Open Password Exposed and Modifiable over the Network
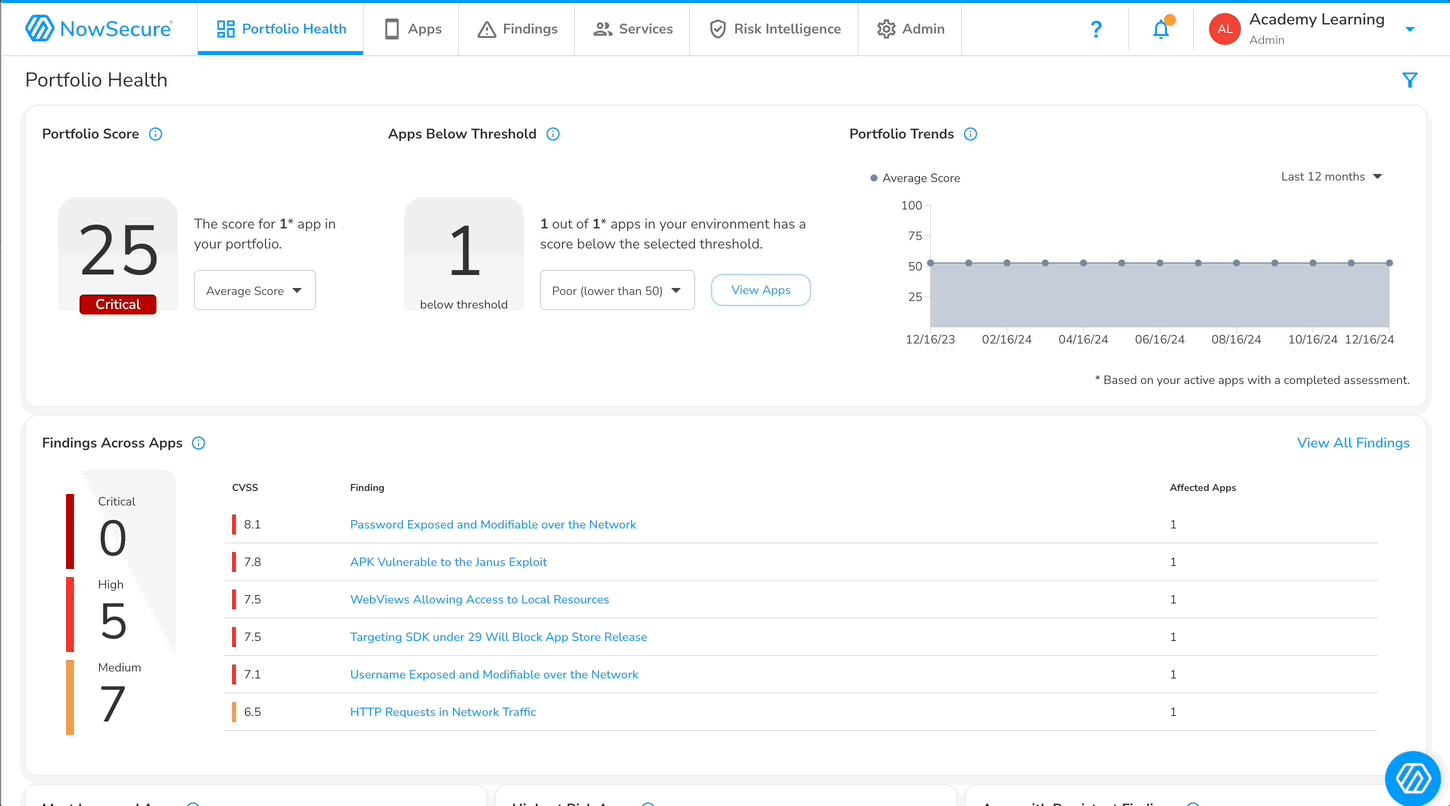 pyautogui.click(x=493, y=524)
